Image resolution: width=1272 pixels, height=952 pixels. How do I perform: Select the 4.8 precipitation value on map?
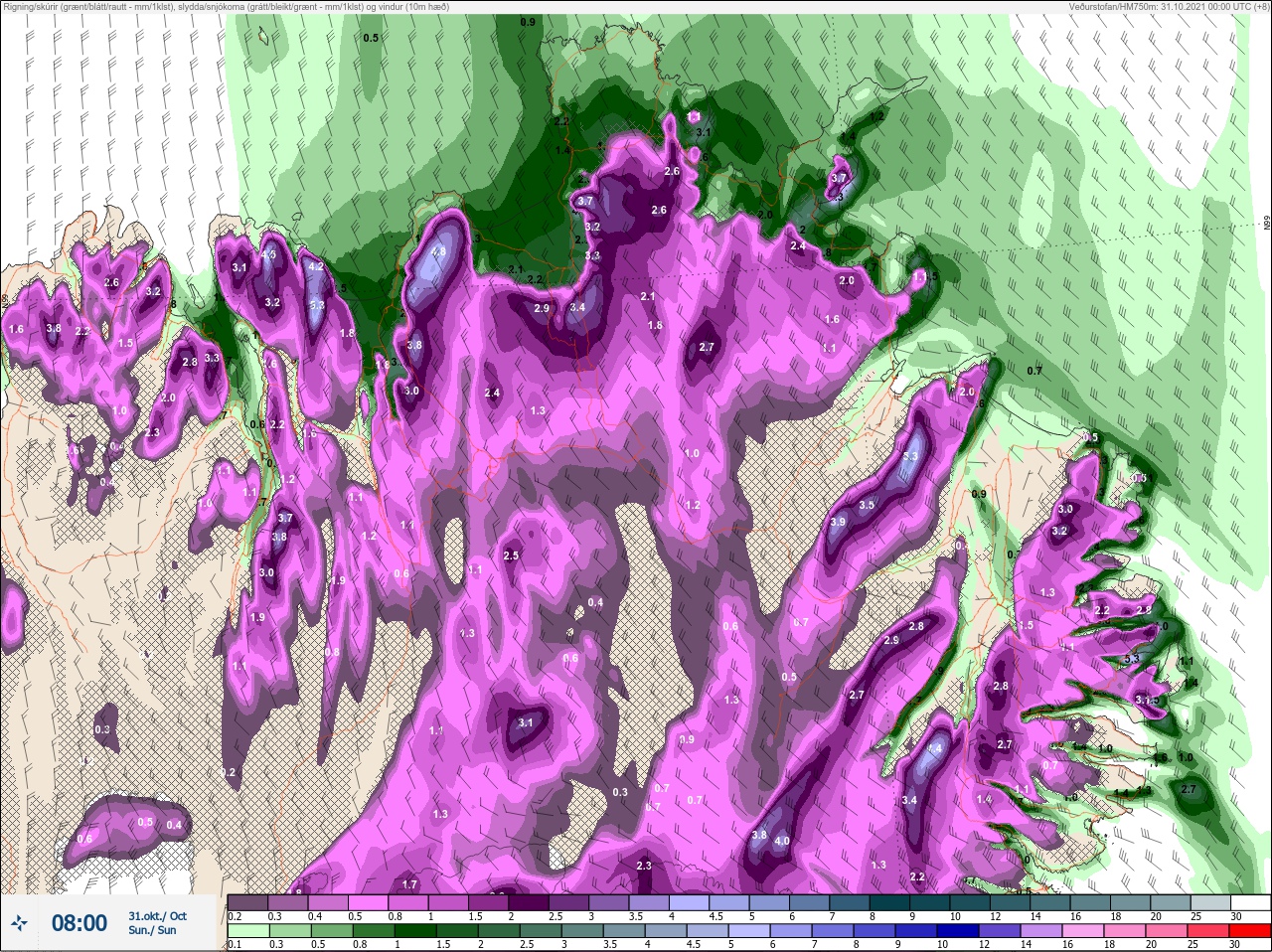[x=438, y=252]
